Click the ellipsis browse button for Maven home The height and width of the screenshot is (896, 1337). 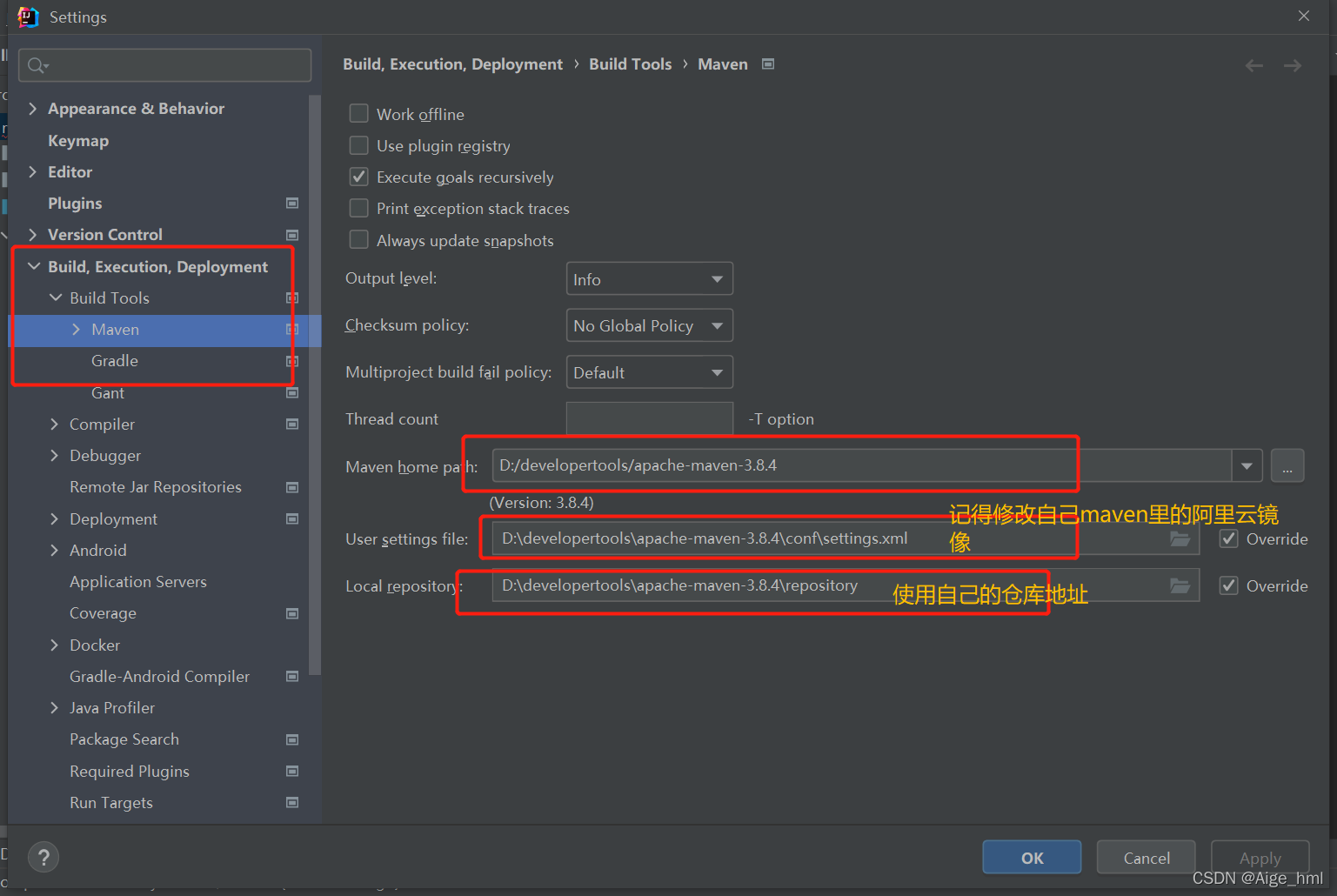(x=1287, y=465)
